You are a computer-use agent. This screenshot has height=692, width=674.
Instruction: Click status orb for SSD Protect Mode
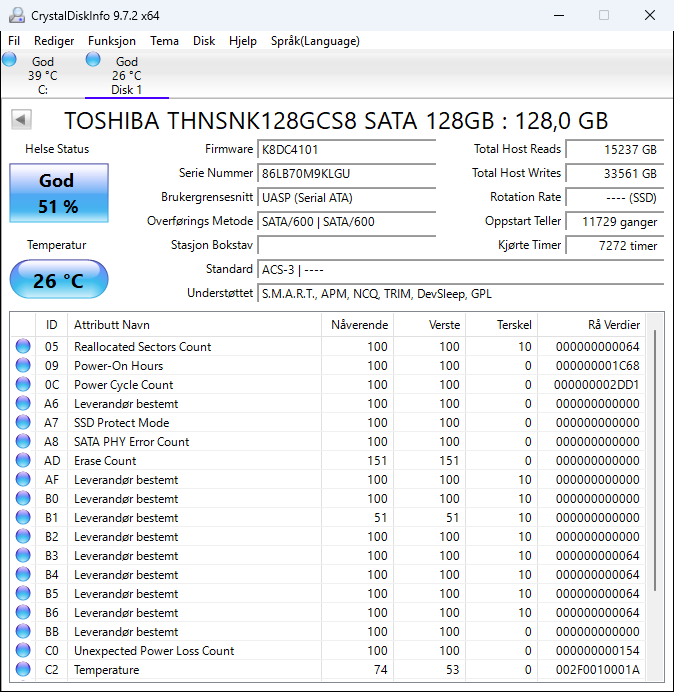[x=23, y=422]
